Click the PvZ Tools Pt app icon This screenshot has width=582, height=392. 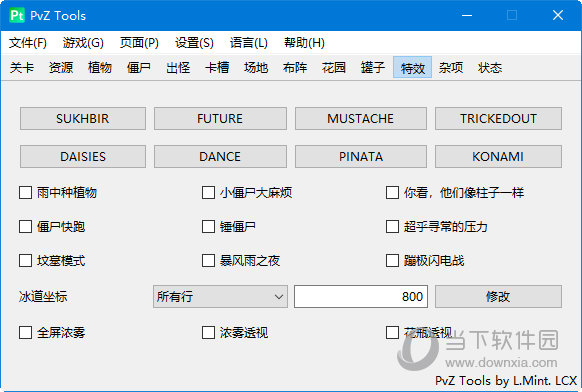coord(17,15)
